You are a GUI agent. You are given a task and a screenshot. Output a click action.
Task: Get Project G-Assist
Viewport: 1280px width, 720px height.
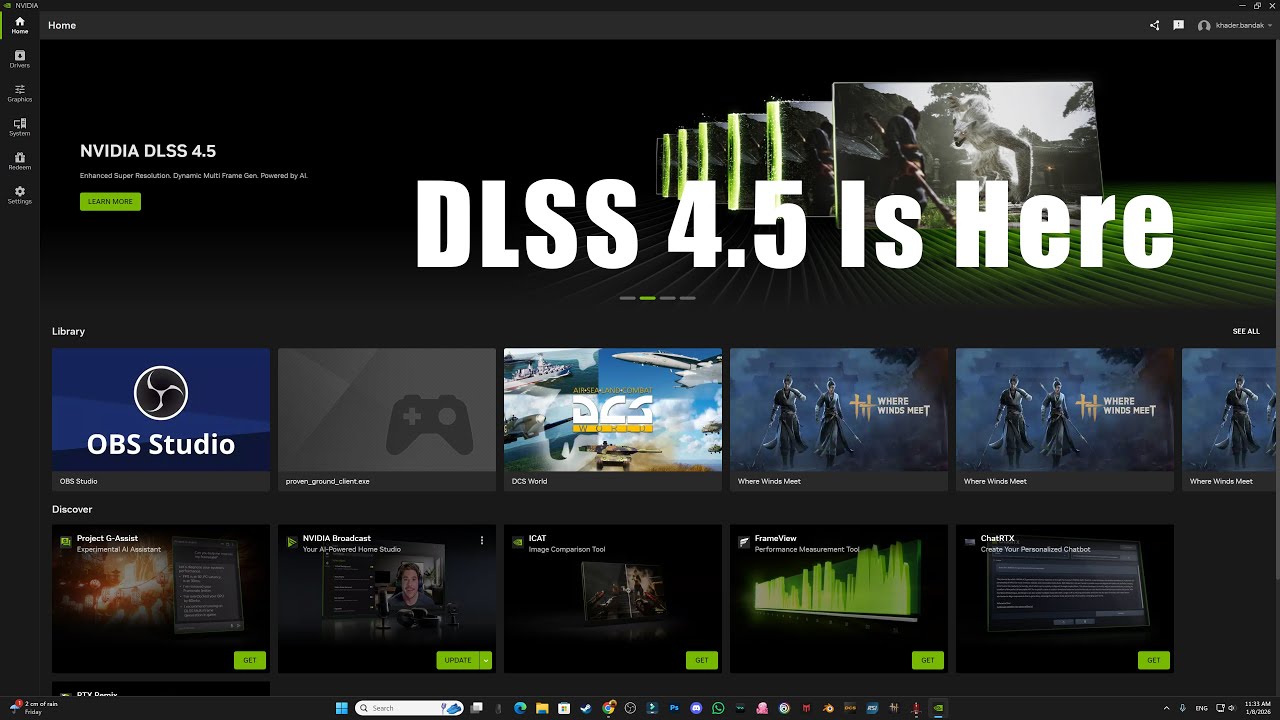pyautogui.click(x=250, y=660)
